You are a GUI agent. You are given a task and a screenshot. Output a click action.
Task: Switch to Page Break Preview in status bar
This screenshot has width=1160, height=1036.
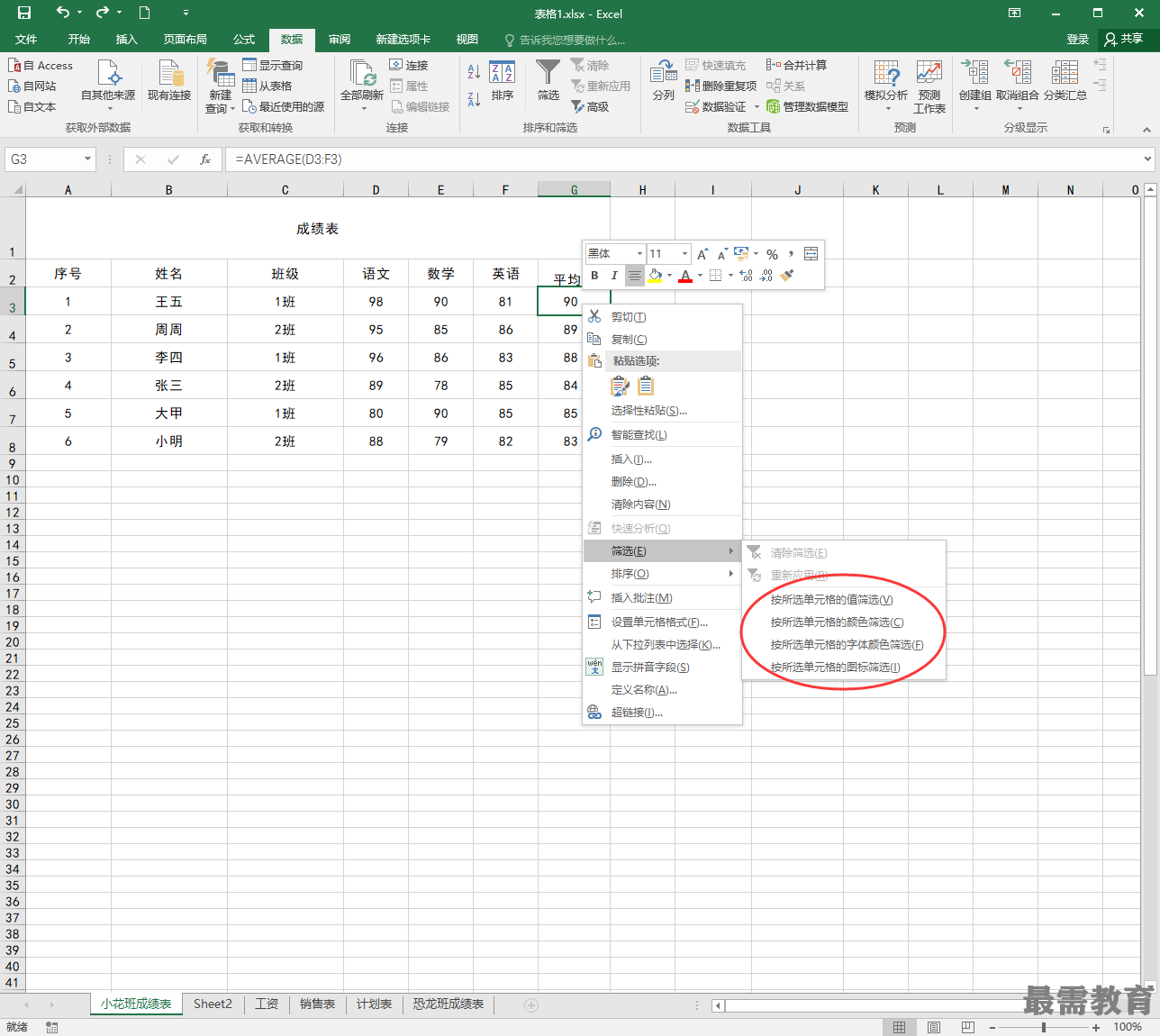pyautogui.click(x=967, y=1027)
